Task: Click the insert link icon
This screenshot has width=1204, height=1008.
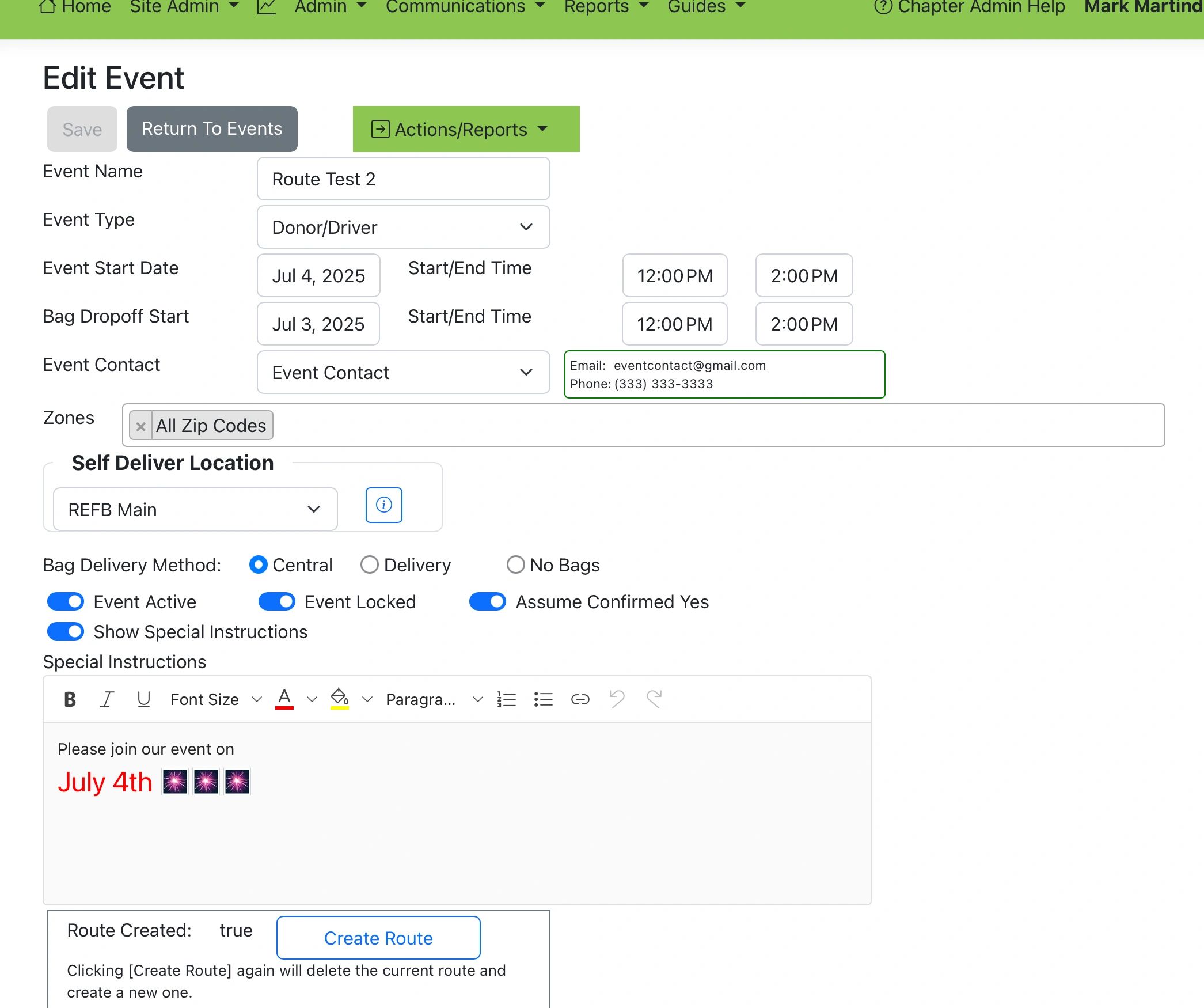Action: (580, 699)
